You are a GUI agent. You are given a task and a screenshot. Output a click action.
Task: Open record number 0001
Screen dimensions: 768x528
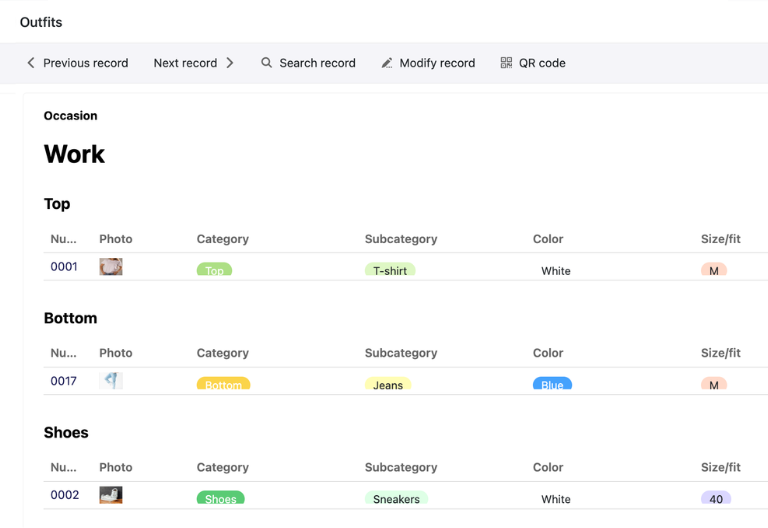64,267
